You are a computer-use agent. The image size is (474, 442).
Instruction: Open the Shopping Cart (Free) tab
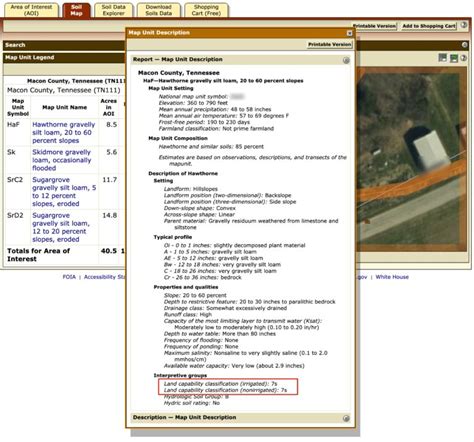click(206, 10)
